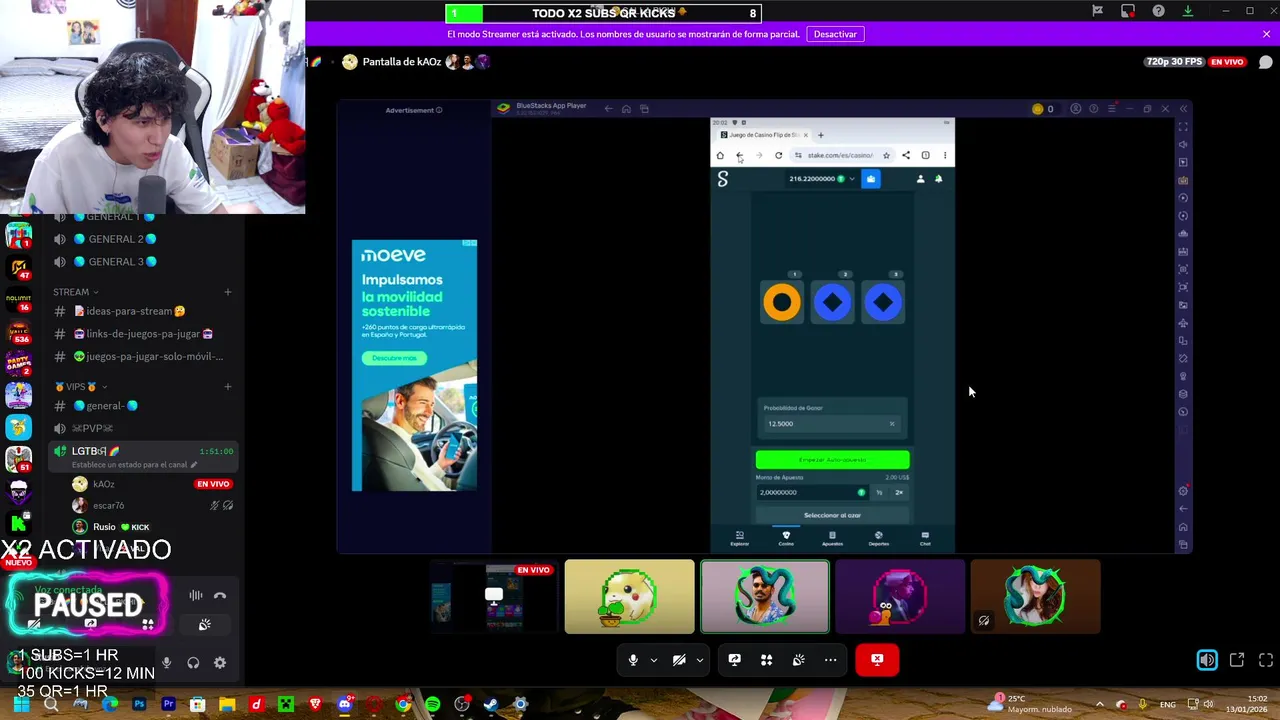Open the chat bubble icon beside EN VIVO

pos(1265,62)
